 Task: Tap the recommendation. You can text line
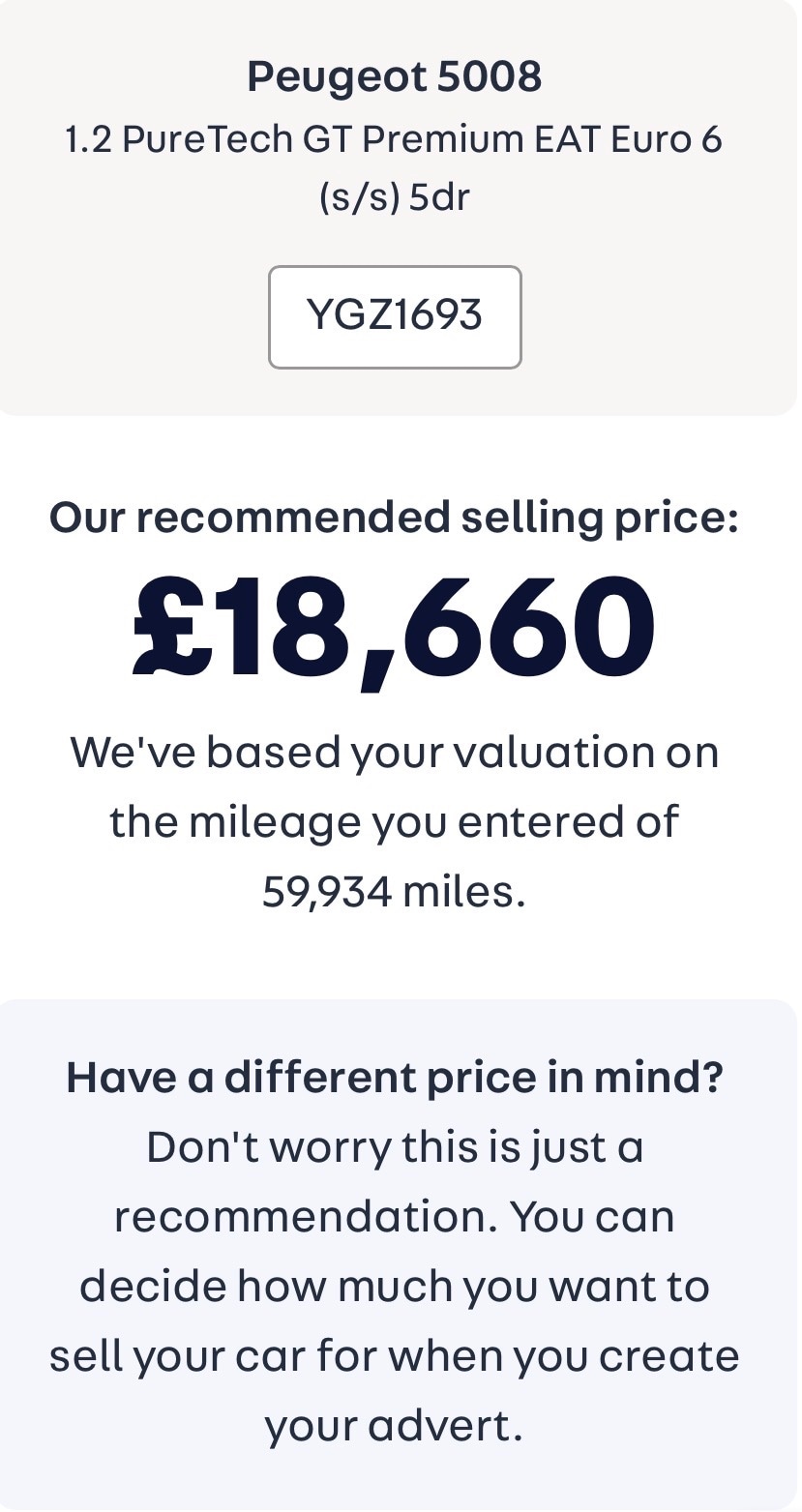pos(394,1216)
